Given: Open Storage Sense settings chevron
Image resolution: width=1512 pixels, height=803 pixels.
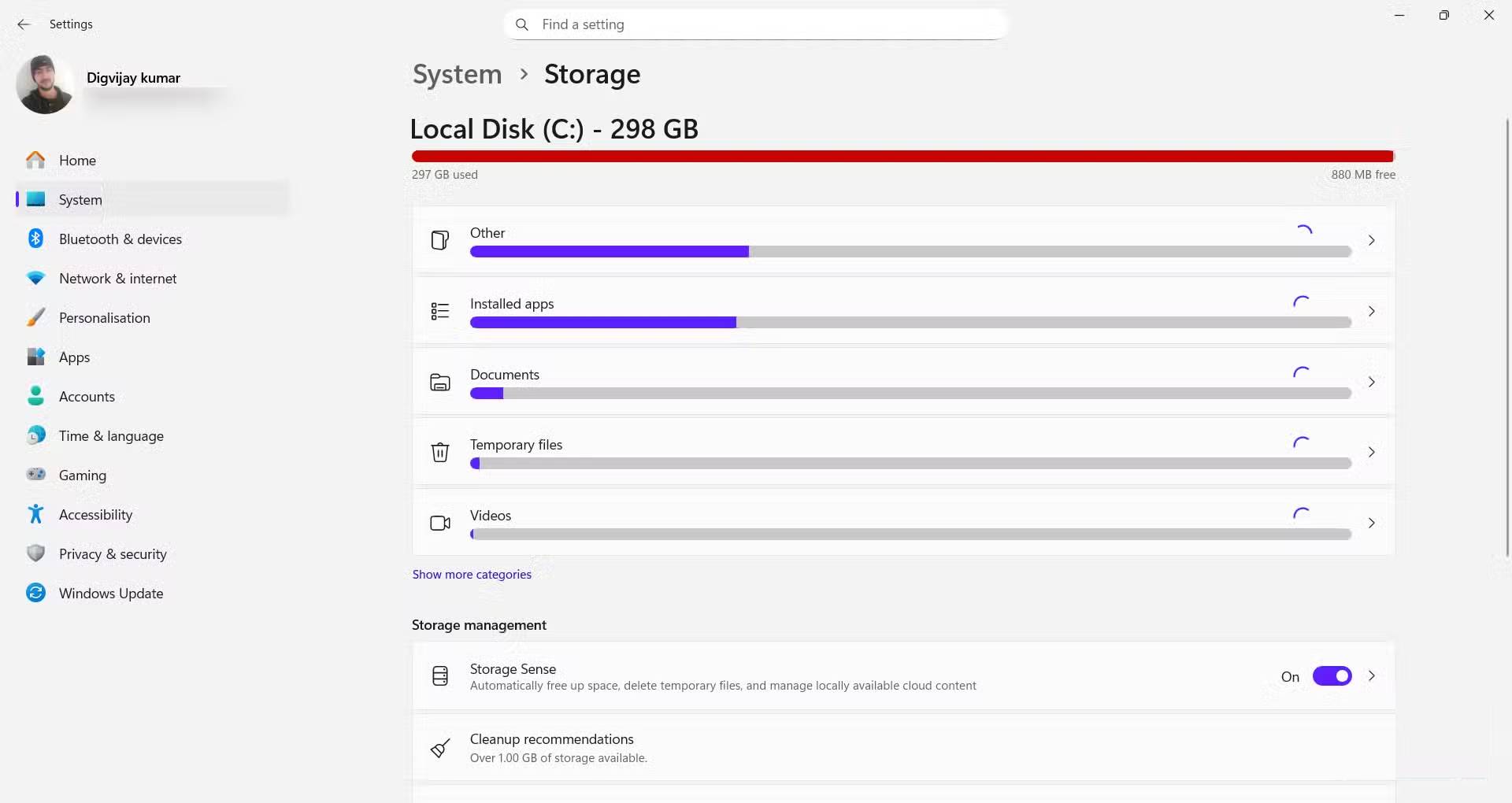Looking at the screenshot, I should tap(1371, 676).
